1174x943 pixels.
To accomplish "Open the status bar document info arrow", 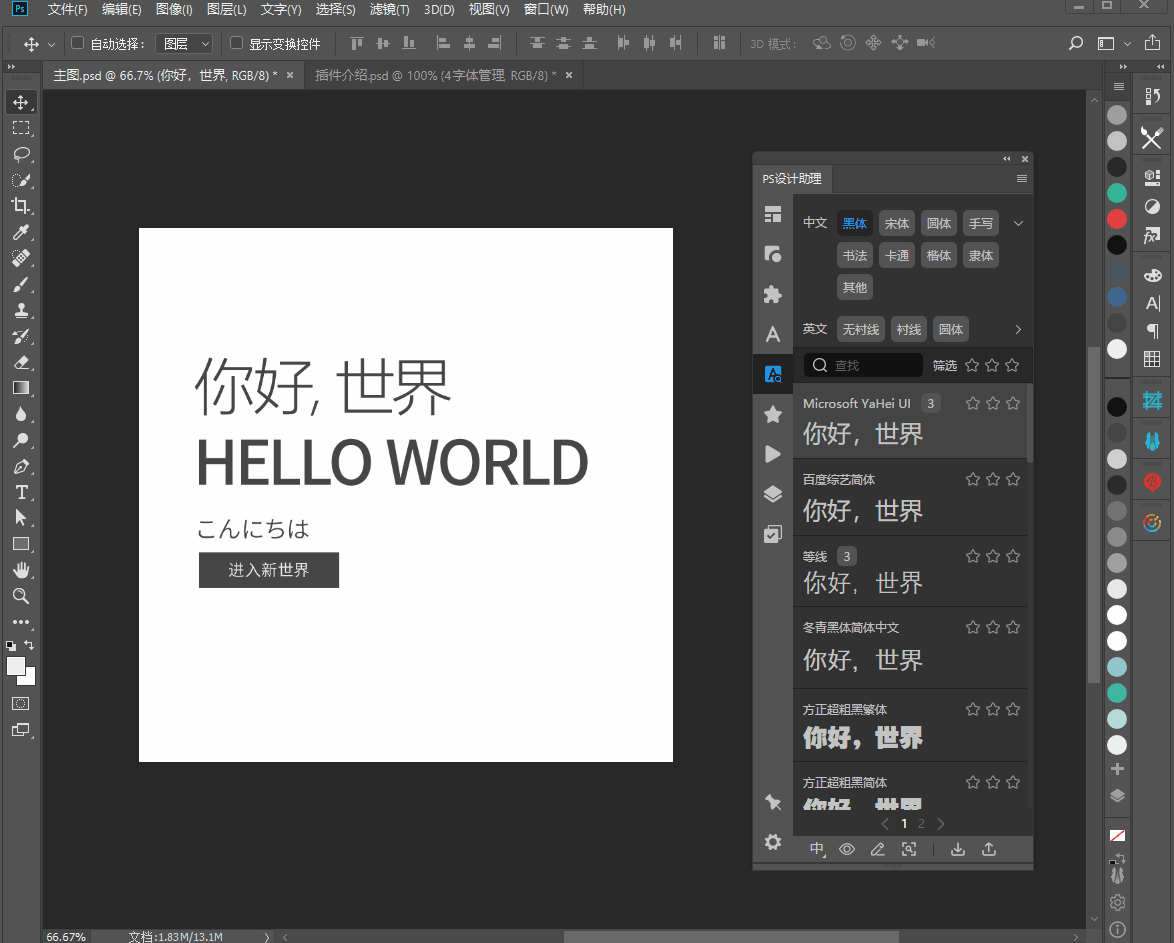I will point(267,937).
